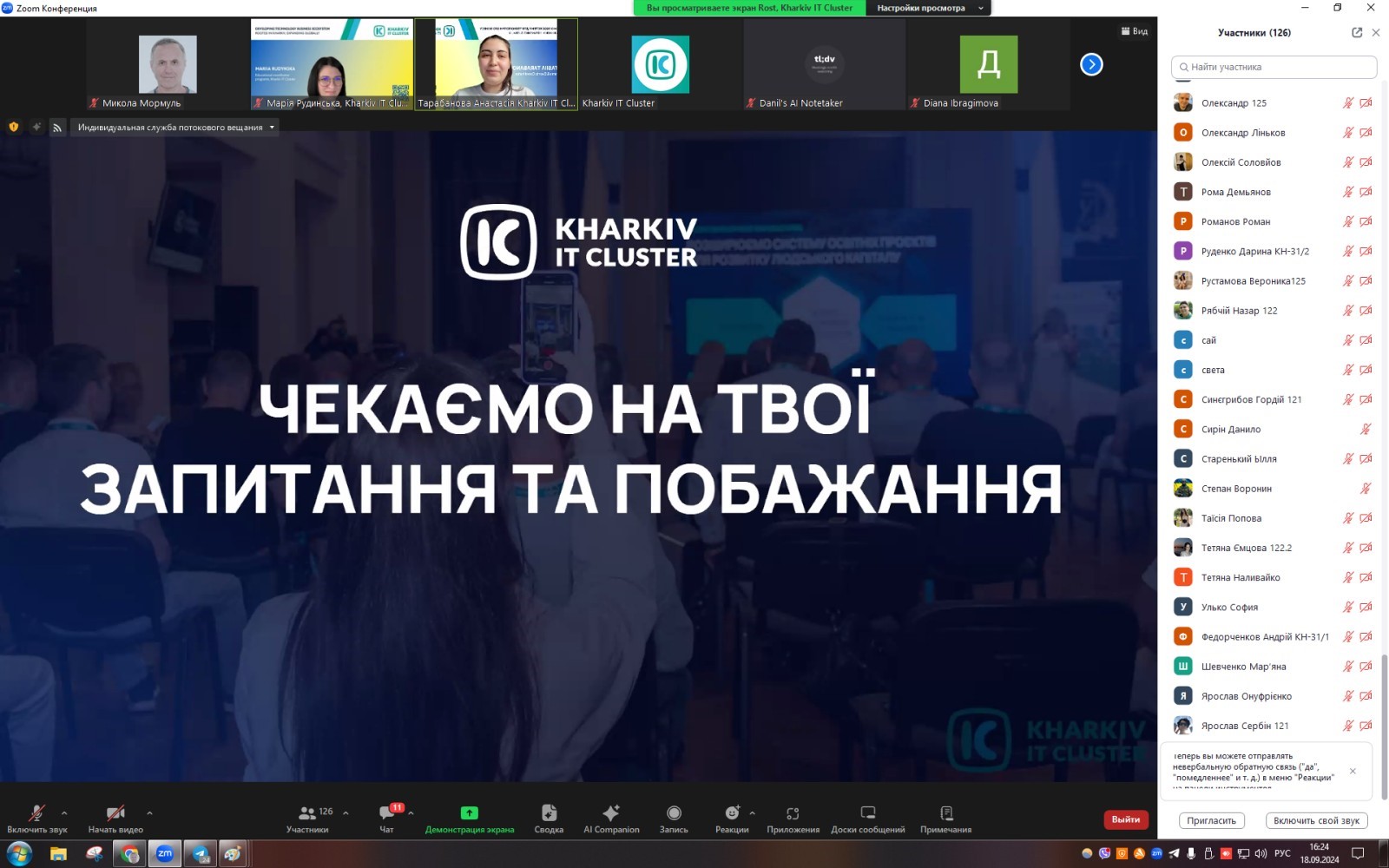Viewport: 1389px width, 868px height.
Task: Click muted mic icon for Степан Воронин
Action: click(1366, 489)
